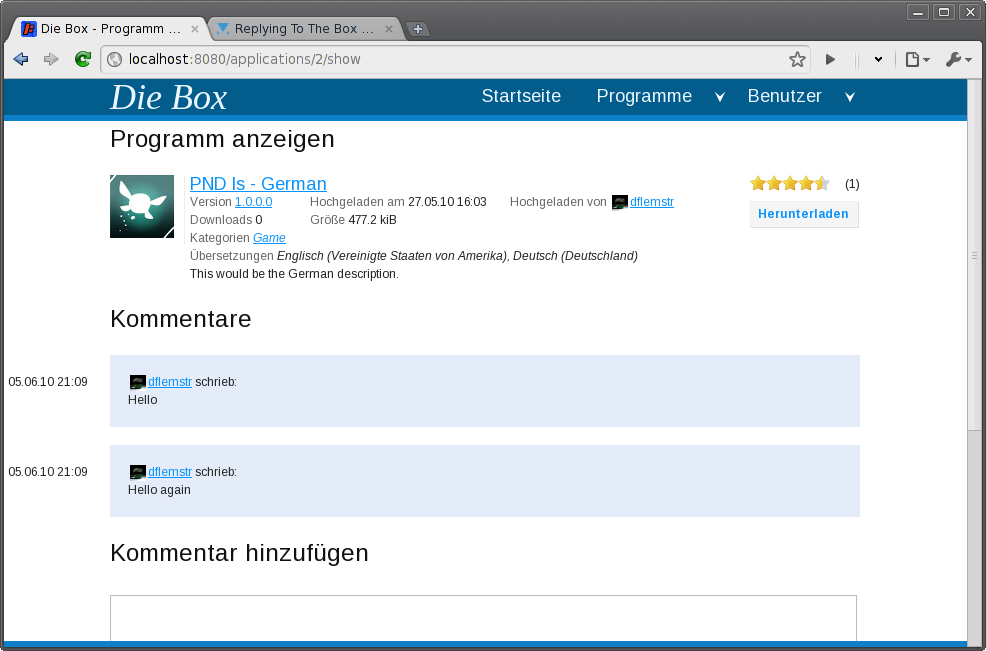
Task: Rate the app using the star rating
Action: 790,183
